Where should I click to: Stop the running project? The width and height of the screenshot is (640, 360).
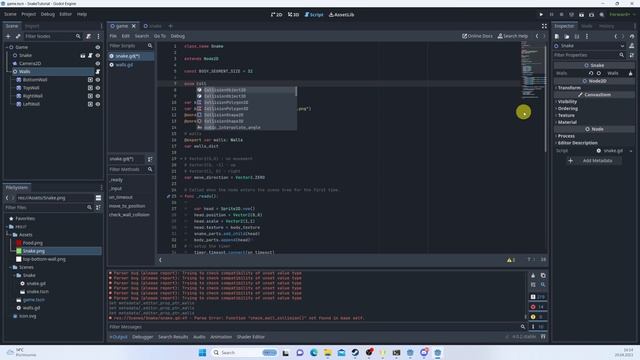click(x=561, y=15)
